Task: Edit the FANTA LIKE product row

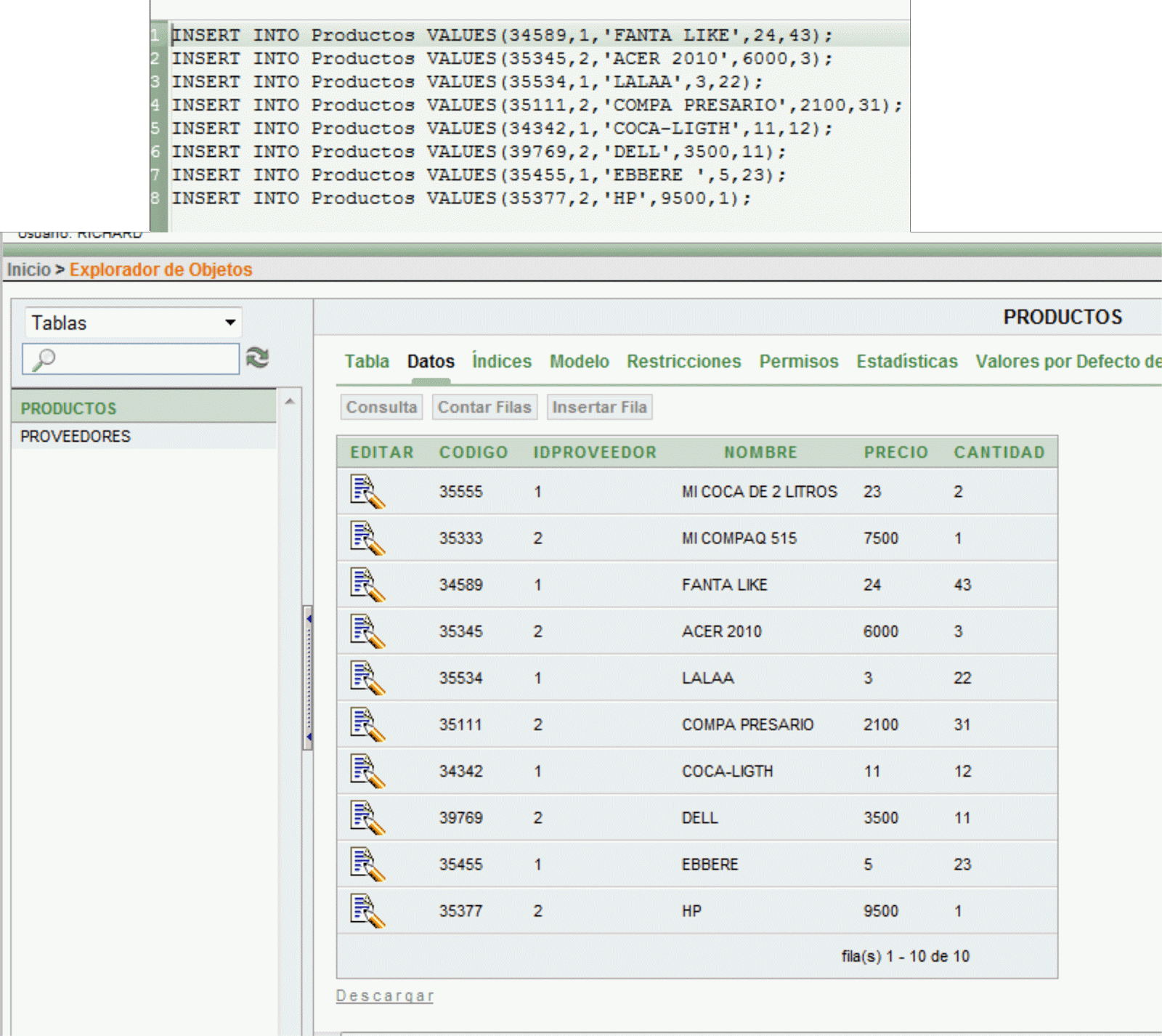Action: click(x=367, y=585)
